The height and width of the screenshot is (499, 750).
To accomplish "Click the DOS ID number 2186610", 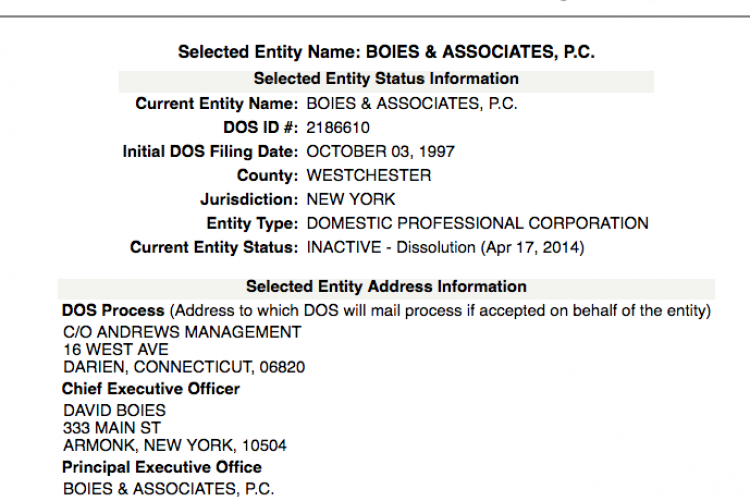I will 338,128.
